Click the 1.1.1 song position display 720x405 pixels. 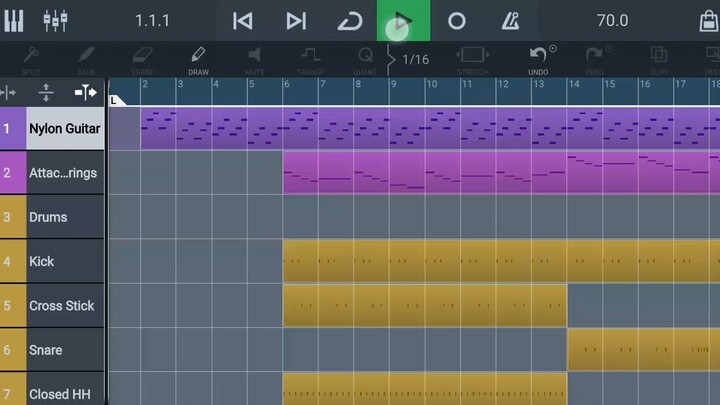pyautogui.click(x=152, y=20)
